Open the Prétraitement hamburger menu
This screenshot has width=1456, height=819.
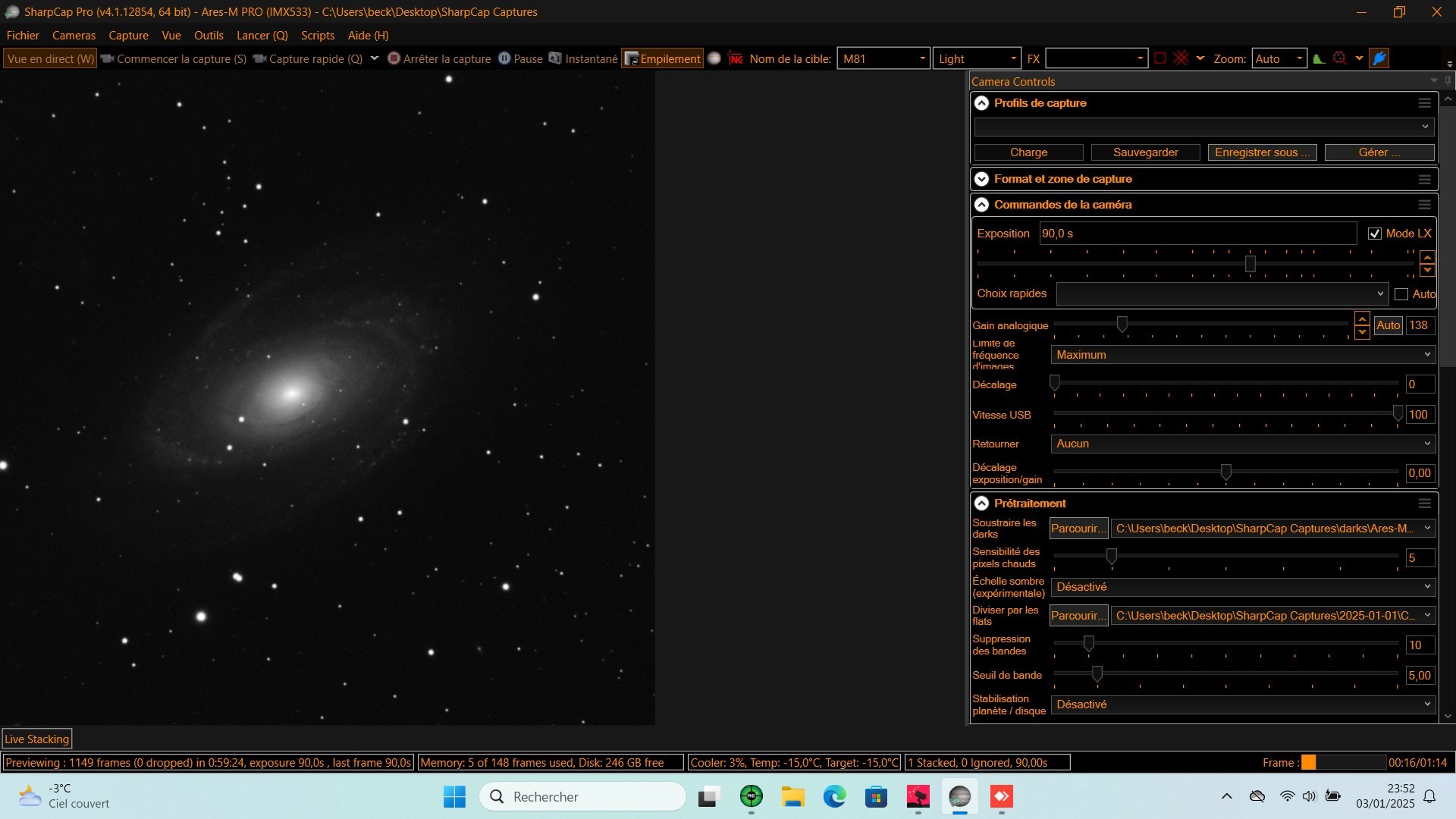(x=1425, y=504)
